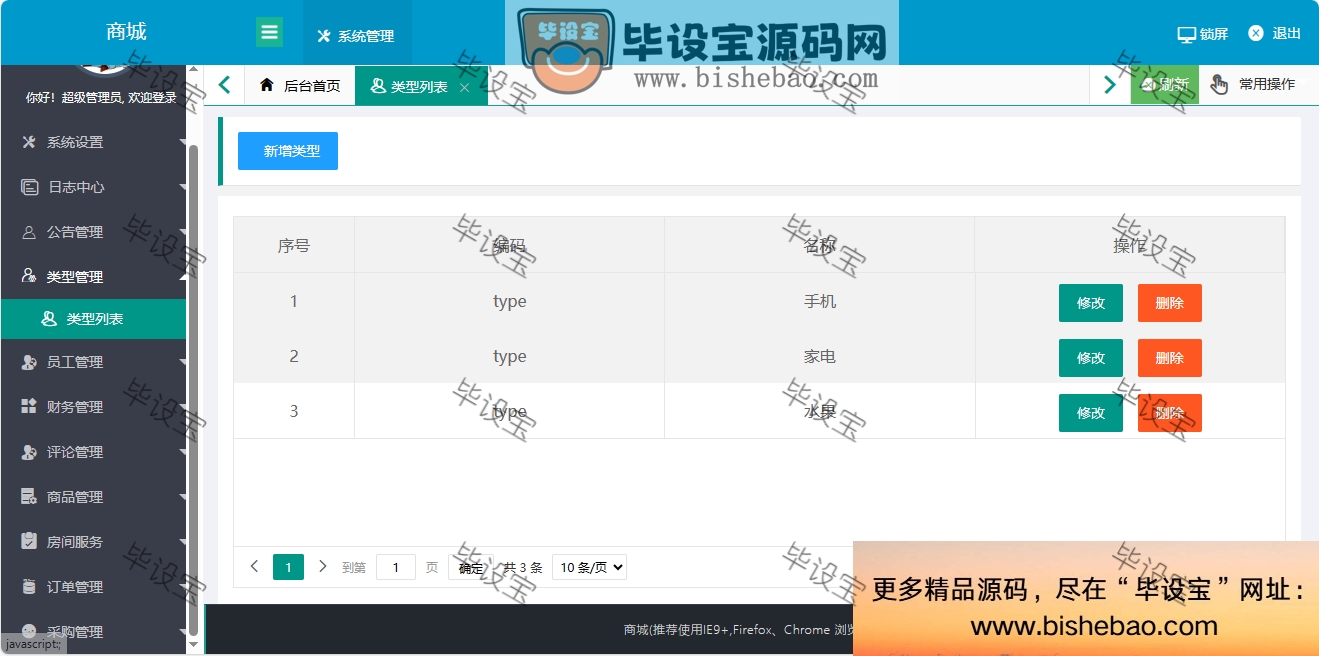Click the 类型管理 icon in sidebar
The height and width of the screenshot is (656, 1319).
tap(29, 277)
